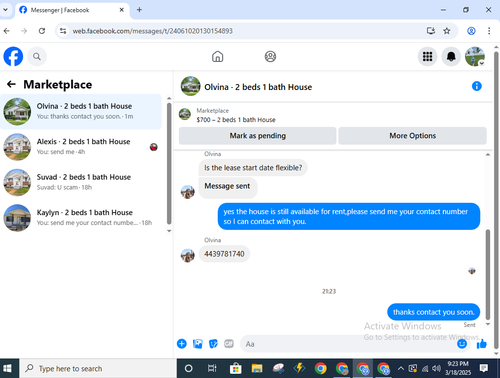Open Microsoft Store from taskbar
Screen dimensions: 500x378
coord(236,369)
